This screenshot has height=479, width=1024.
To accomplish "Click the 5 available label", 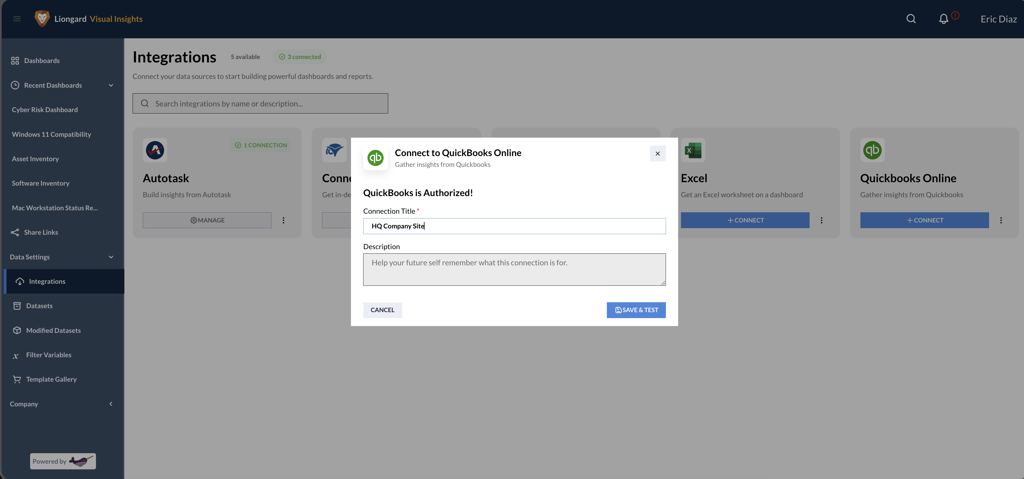I will (245, 57).
